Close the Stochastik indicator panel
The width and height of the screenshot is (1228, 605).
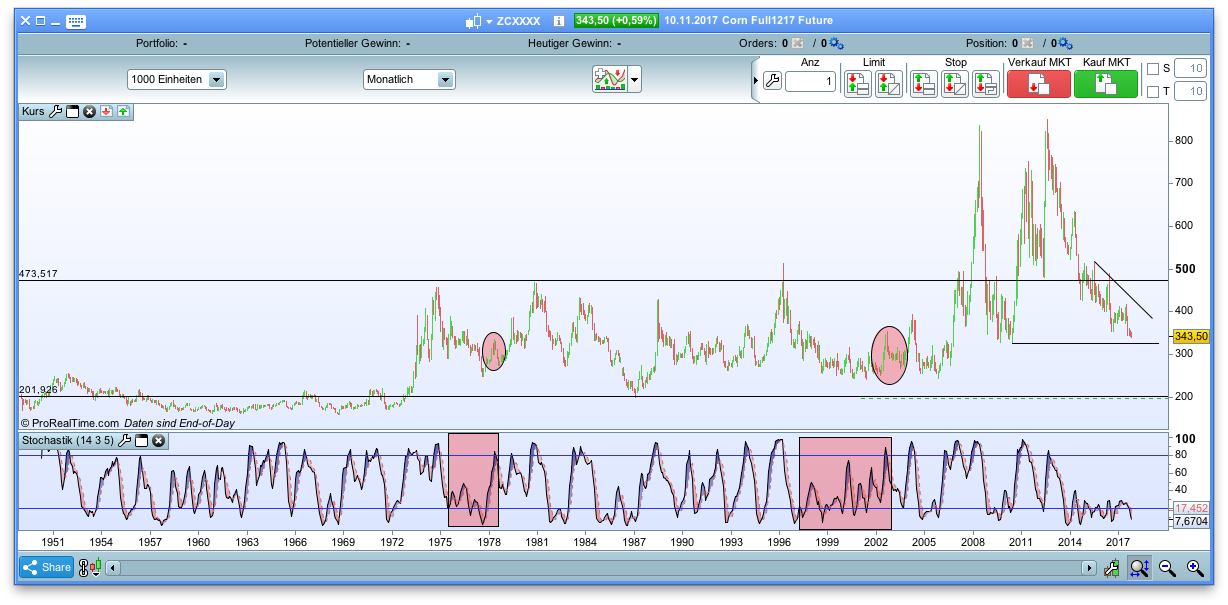coord(158,440)
